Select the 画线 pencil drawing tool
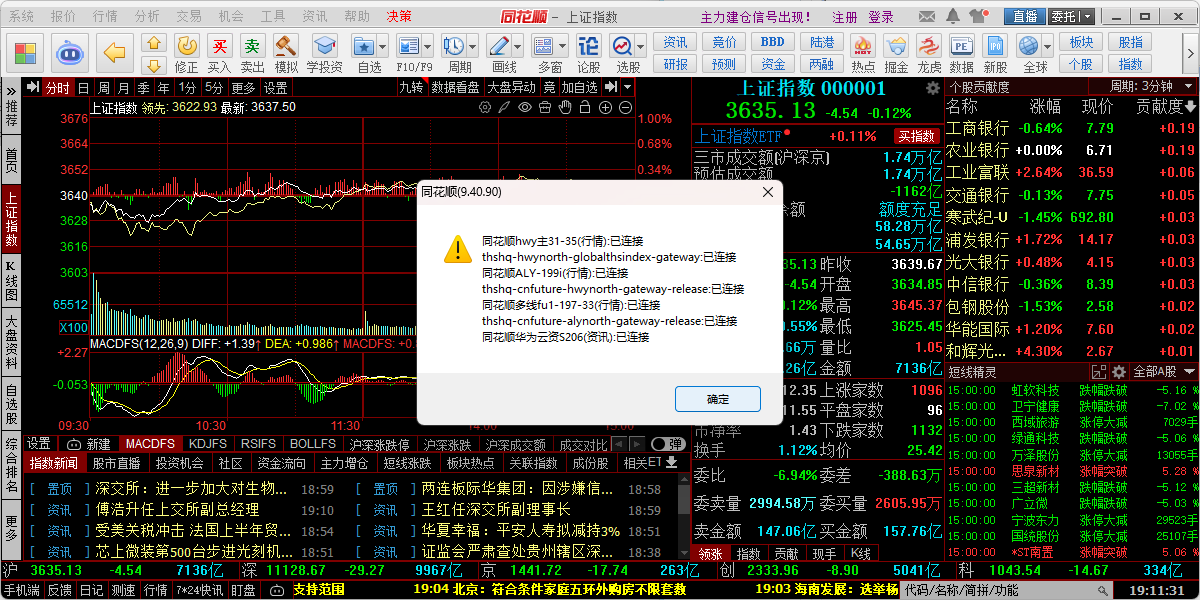1200x600 pixels. [499, 46]
